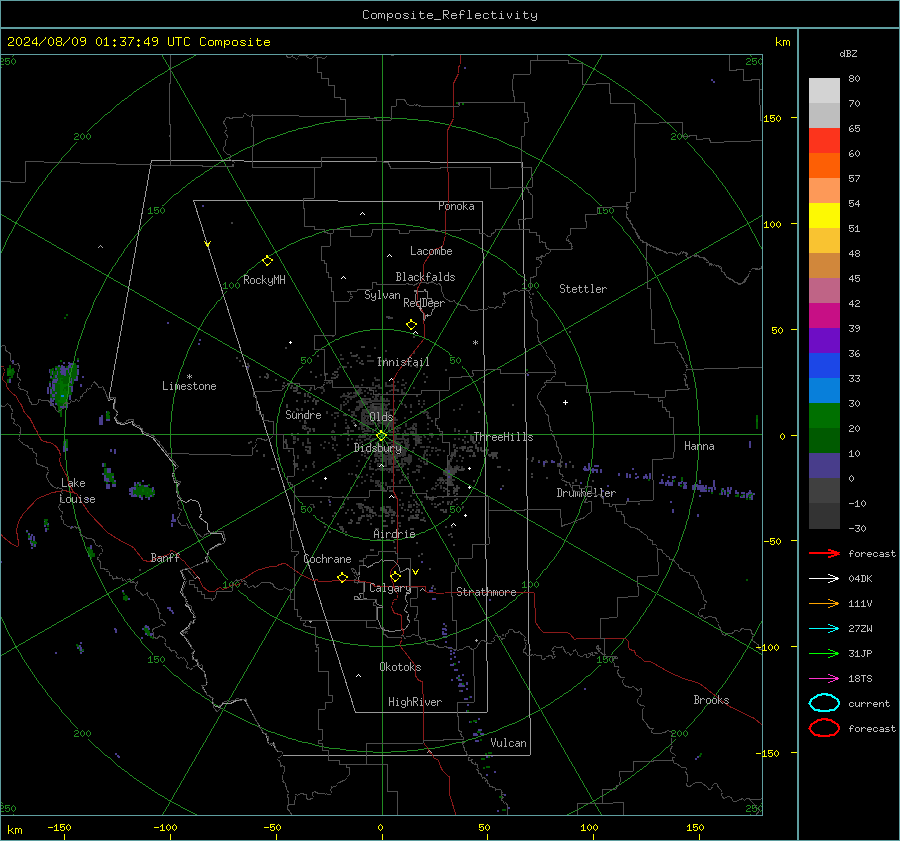The height and width of the screenshot is (841, 900).
Task: Click the Composite_Reflectivity title
Action: point(449,15)
